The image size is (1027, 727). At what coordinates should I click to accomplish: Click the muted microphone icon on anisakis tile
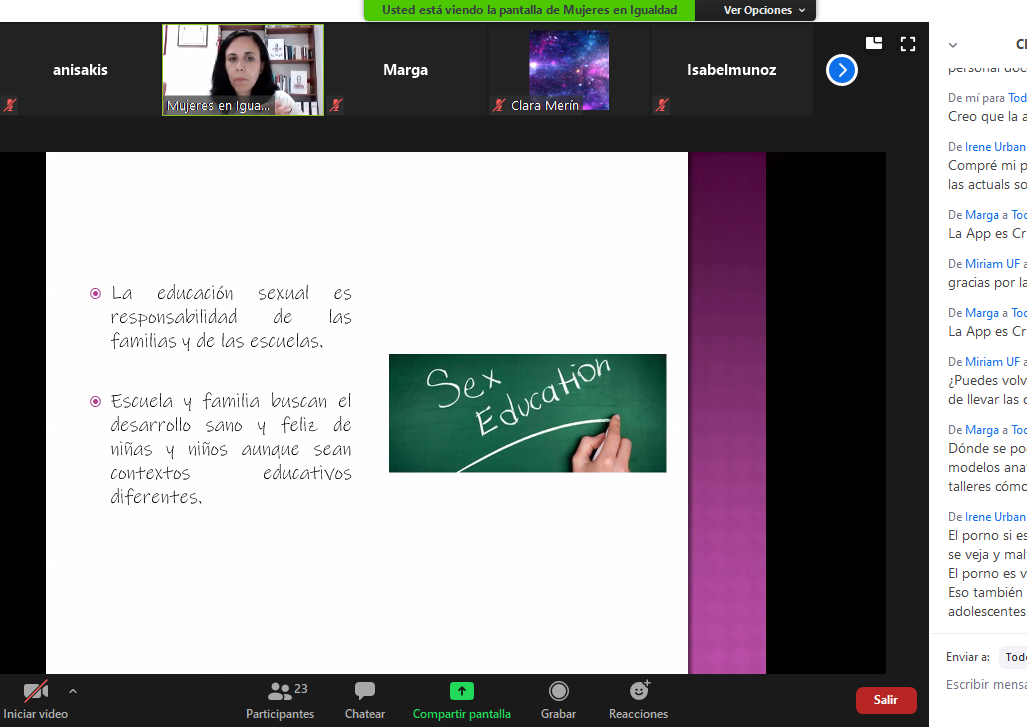[x=9, y=105]
